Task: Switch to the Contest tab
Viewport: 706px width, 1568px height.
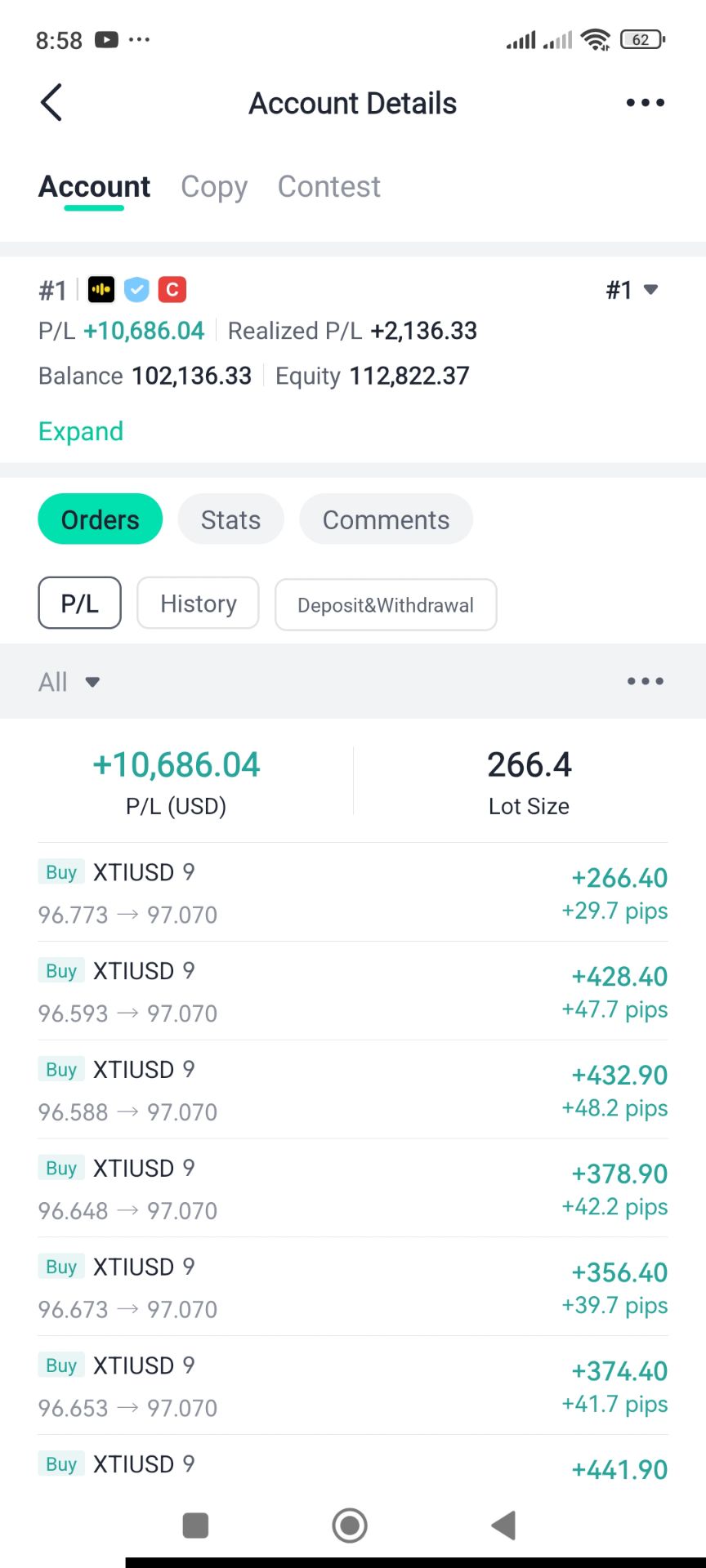Action: point(328,187)
